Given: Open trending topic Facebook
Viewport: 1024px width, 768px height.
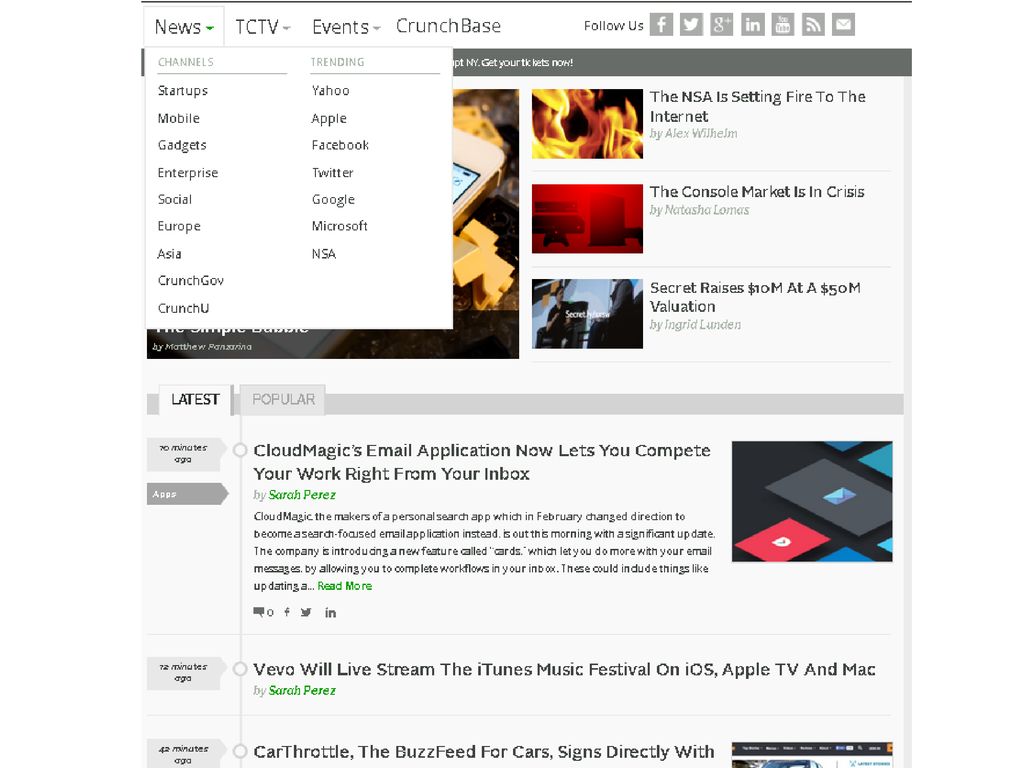Looking at the screenshot, I should (x=340, y=145).
